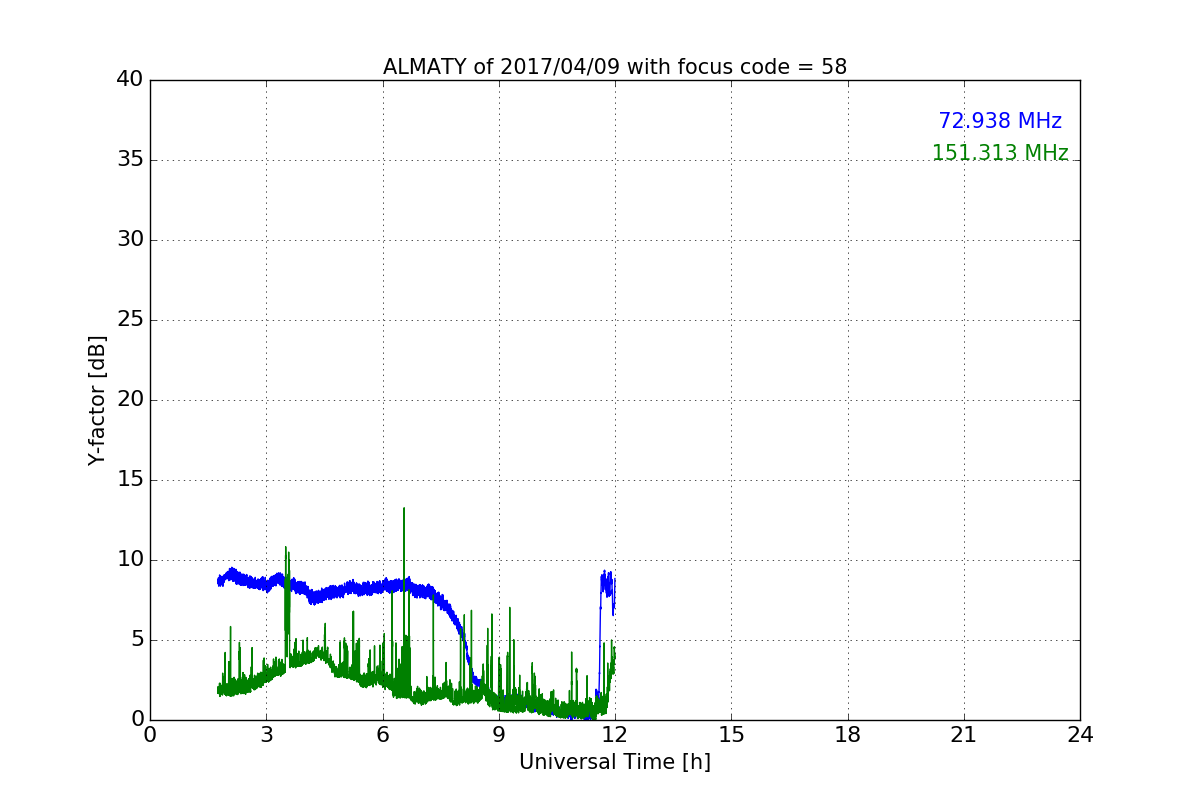1200x800 pixels.
Task: Click the 'Universal Time [h]' axis label
Action: (x=614, y=762)
